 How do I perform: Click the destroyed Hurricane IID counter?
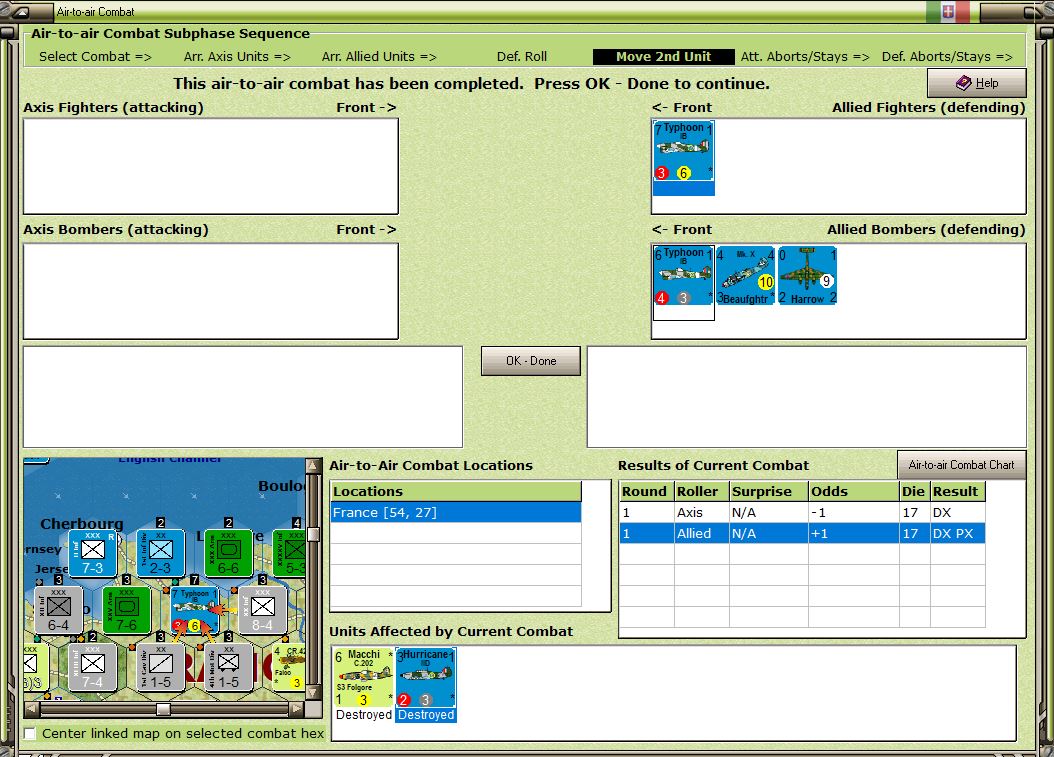[426, 678]
